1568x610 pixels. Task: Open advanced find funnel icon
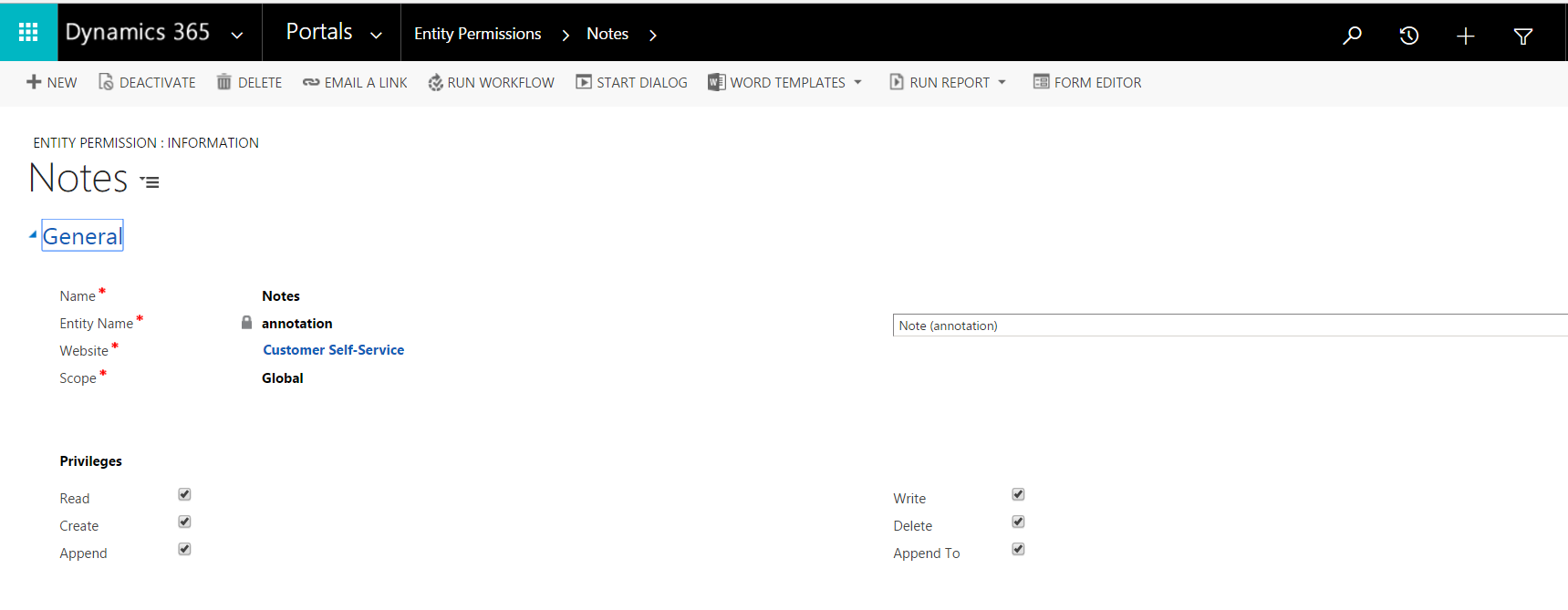point(1522,36)
